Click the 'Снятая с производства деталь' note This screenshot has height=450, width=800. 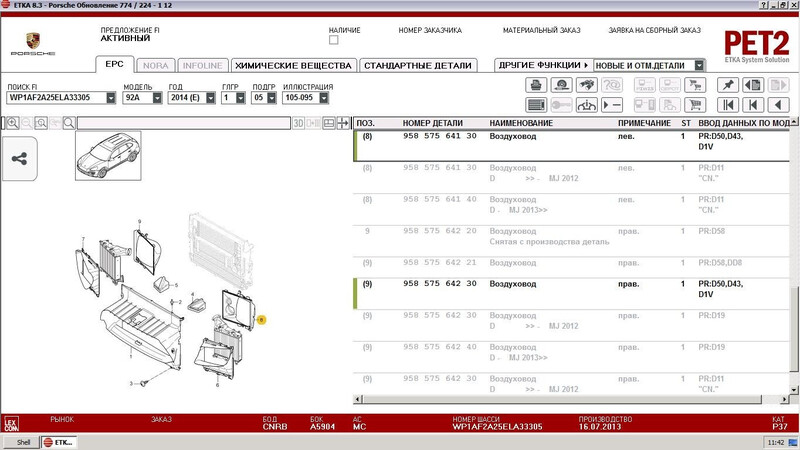point(549,242)
